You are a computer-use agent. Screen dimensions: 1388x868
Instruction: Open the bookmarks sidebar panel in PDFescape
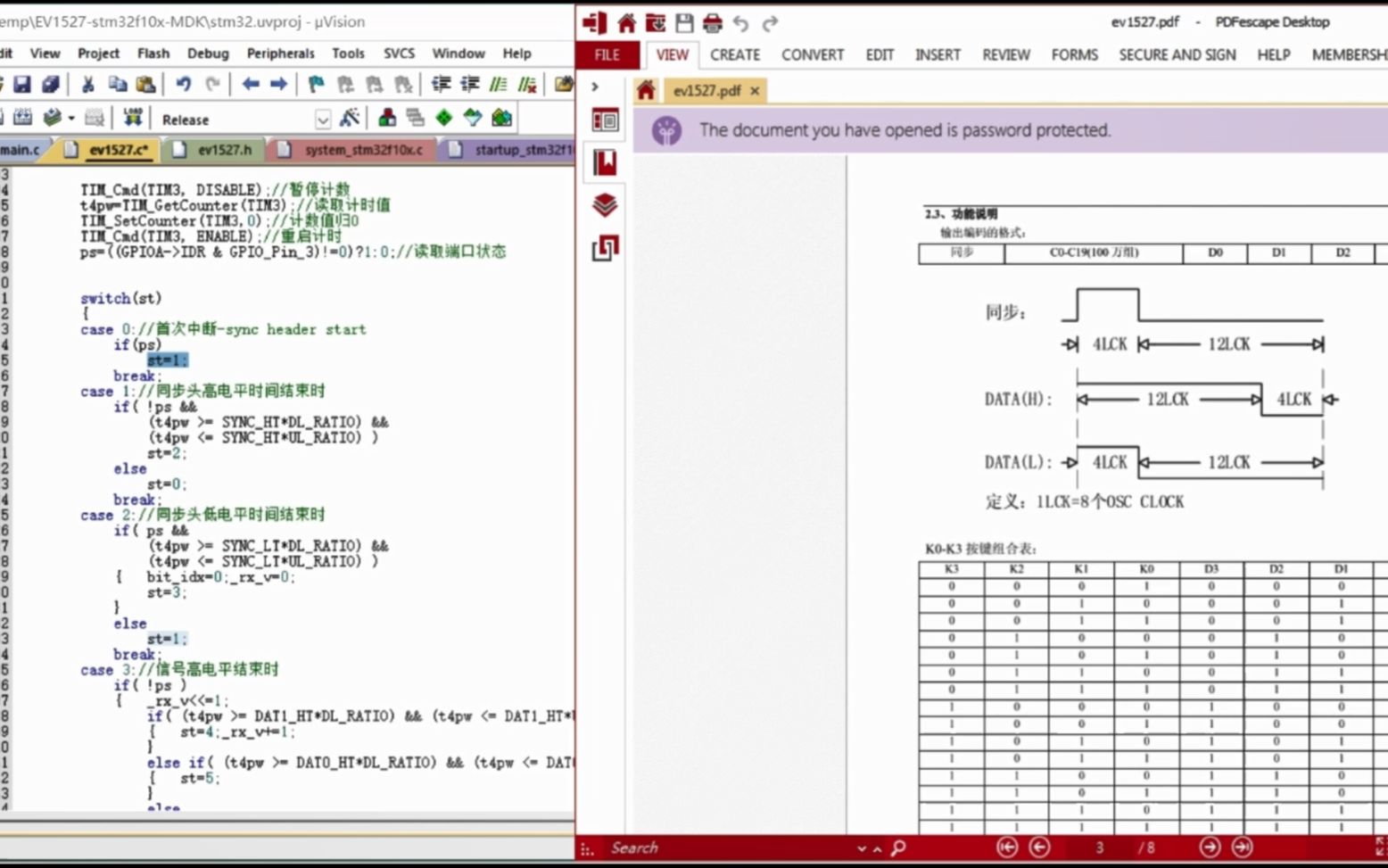(x=605, y=162)
